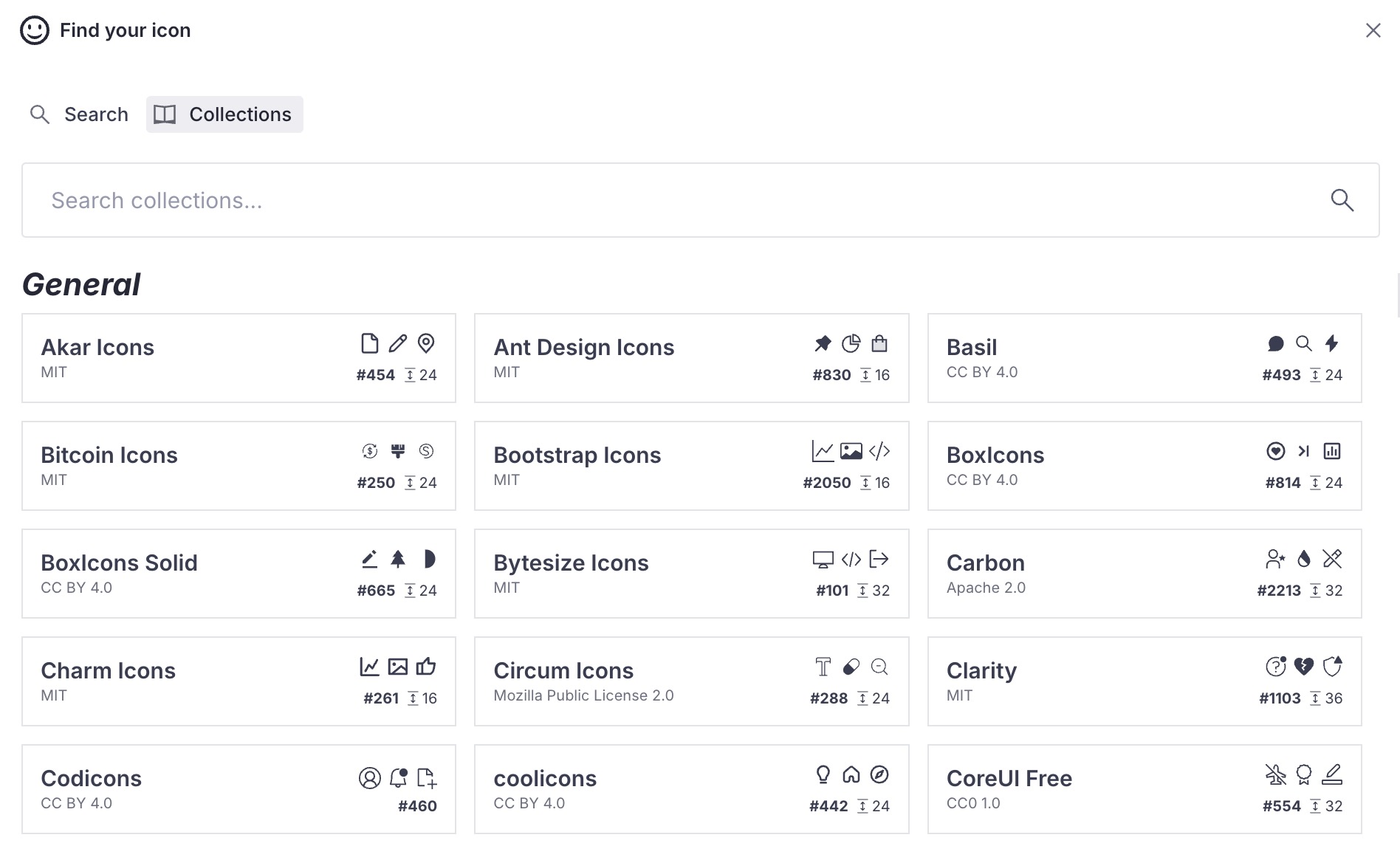Viewport: 1400px width, 846px height.
Task: Click the thumbs up icon in Charm Icons
Action: click(x=426, y=667)
